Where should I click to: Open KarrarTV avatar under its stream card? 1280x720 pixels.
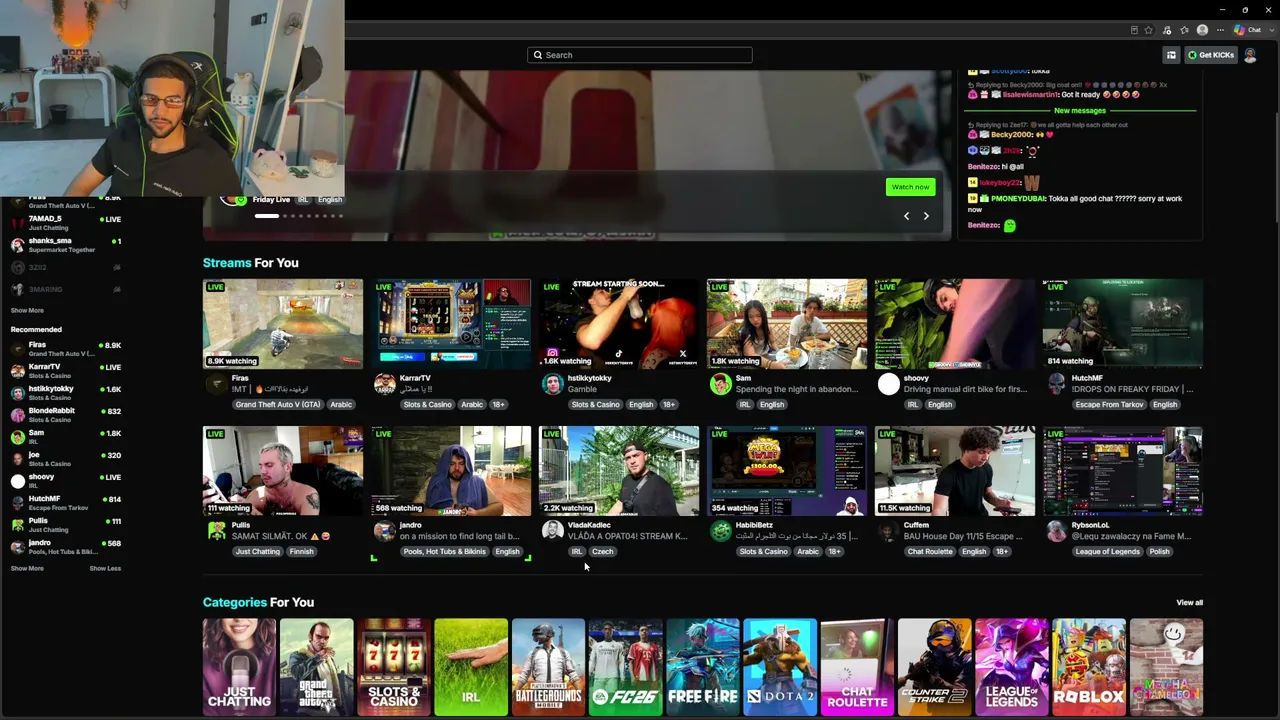[x=384, y=385]
